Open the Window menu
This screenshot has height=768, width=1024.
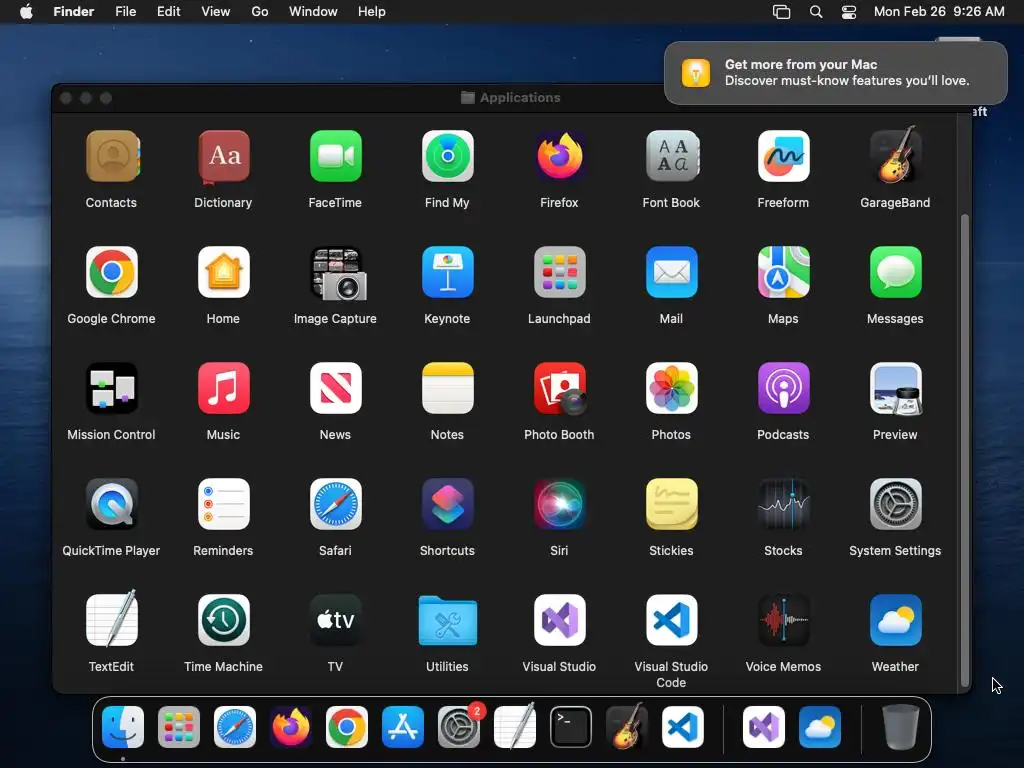(313, 11)
